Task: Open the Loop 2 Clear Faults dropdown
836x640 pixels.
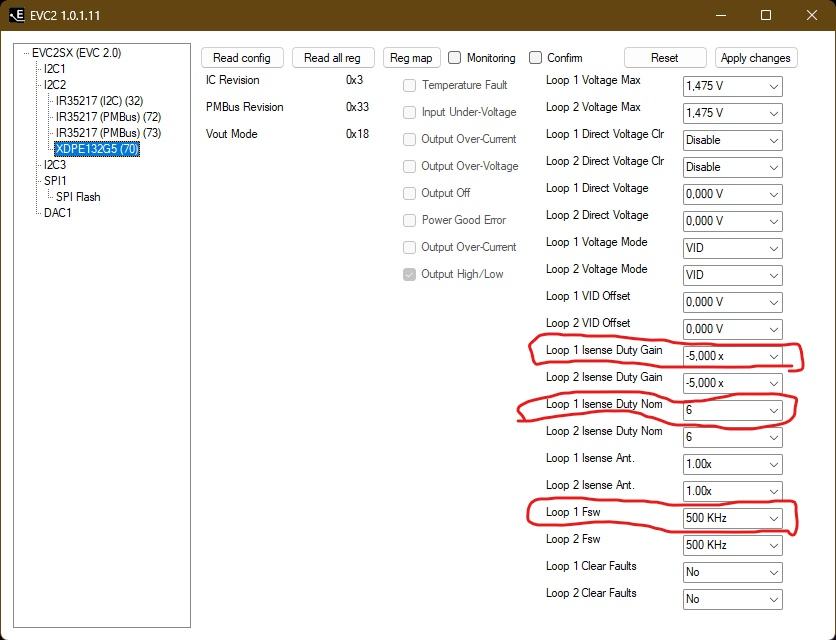Action: point(733,599)
